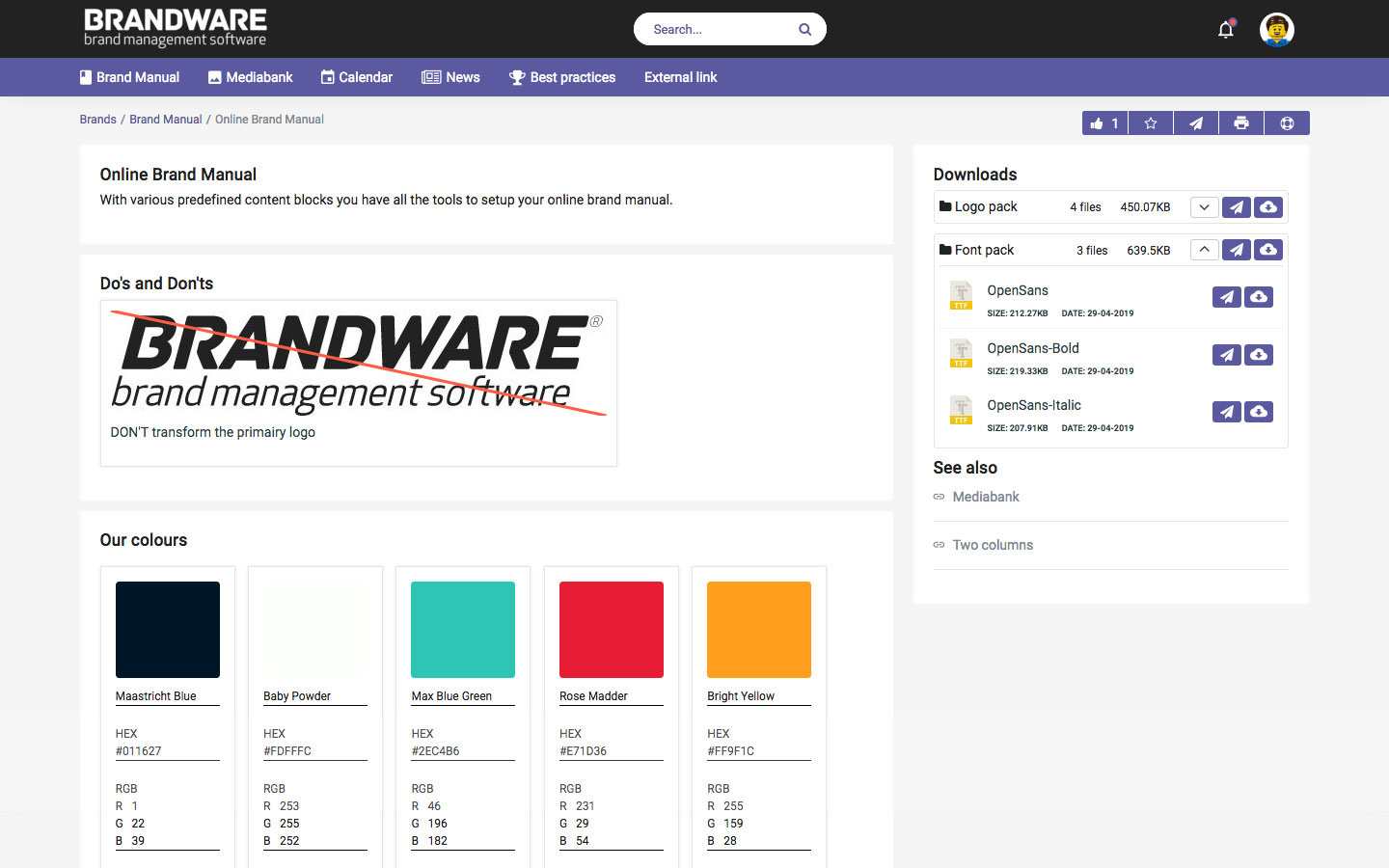Select hex value #2EC4B6
1389x868 pixels.
[436, 751]
